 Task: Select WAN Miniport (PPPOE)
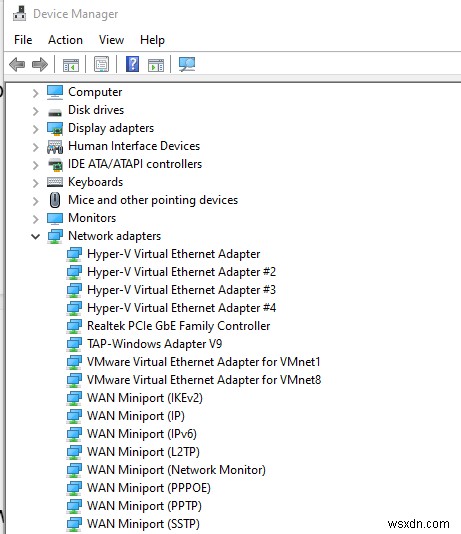(x=149, y=488)
